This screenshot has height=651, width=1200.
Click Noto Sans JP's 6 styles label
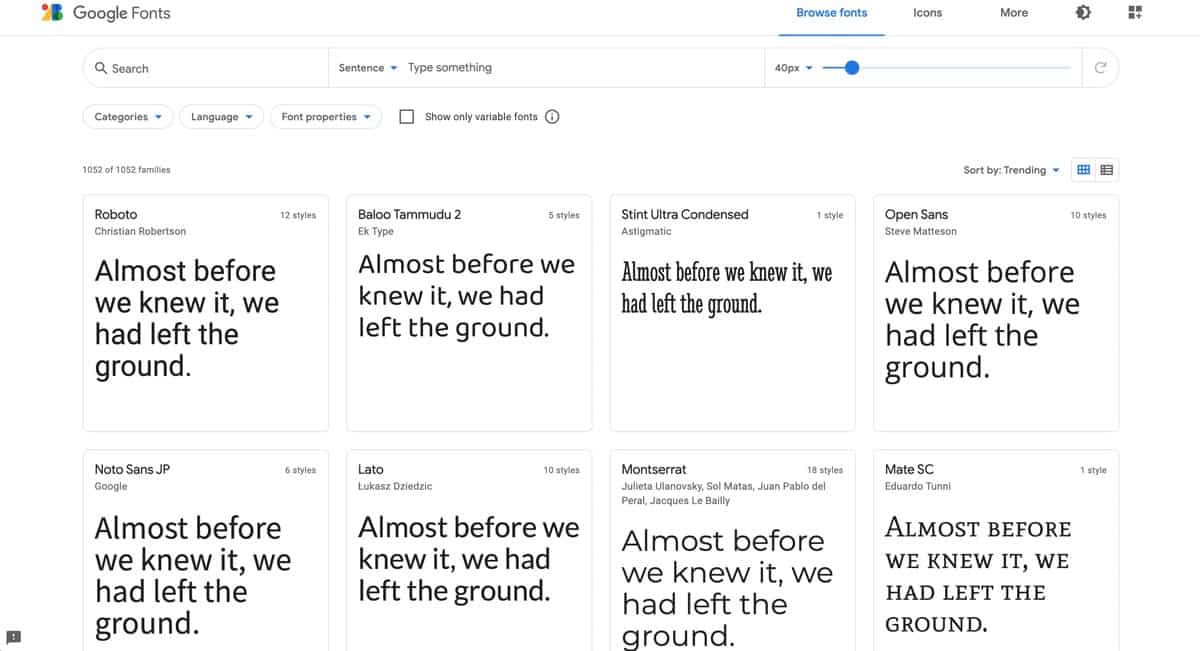coord(300,470)
